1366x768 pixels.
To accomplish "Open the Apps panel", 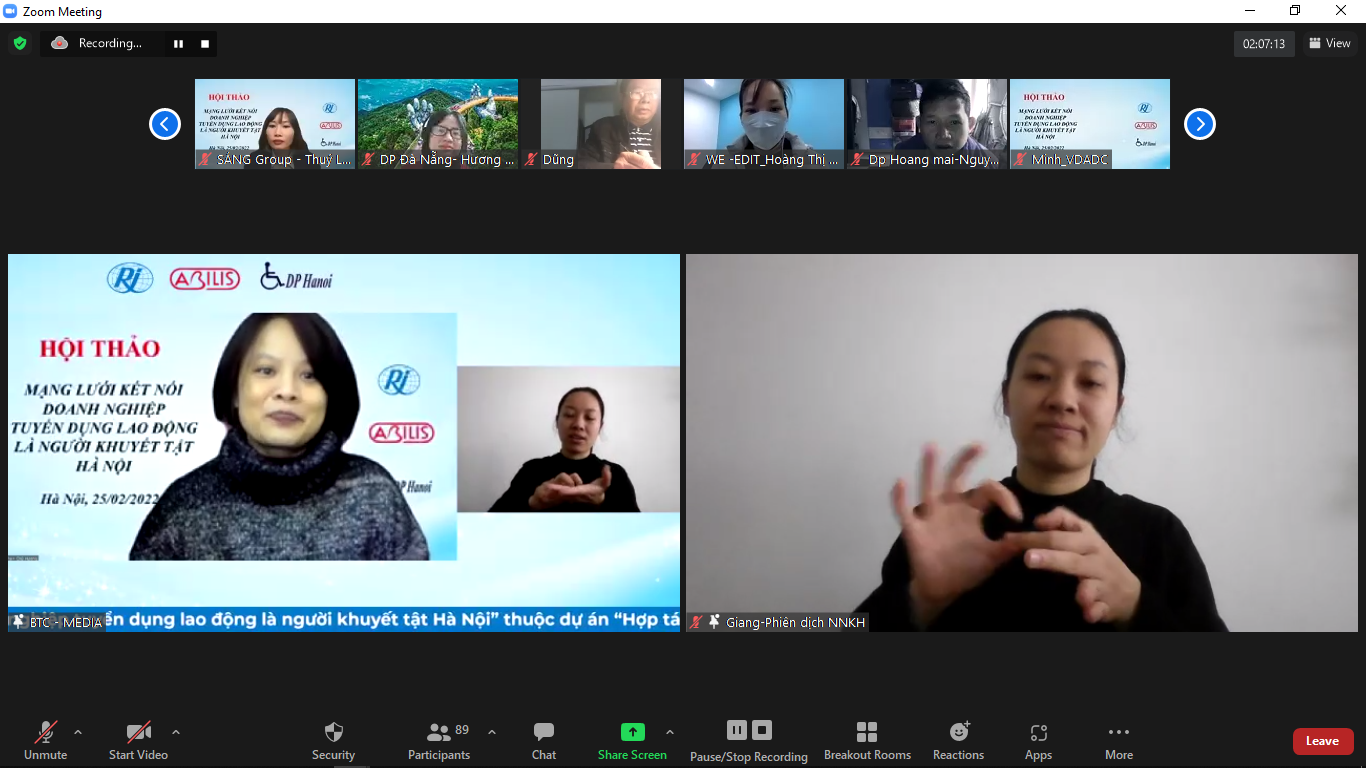I will tap(1038, 741).
